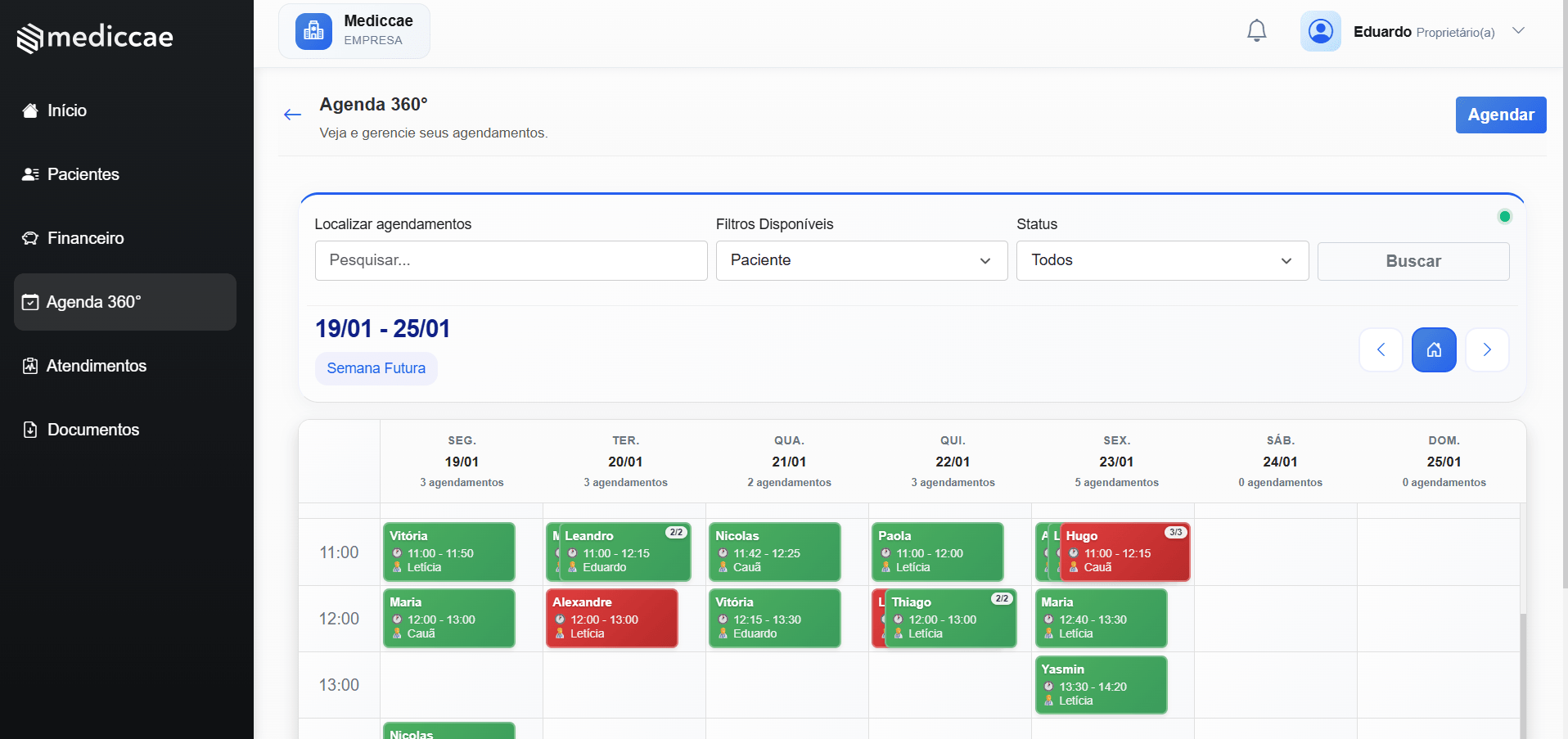Screen dimensions: 1568x739
Task: Open Financeiro in the sidebar
Action: pyautogui.click(x=85, y=238)
